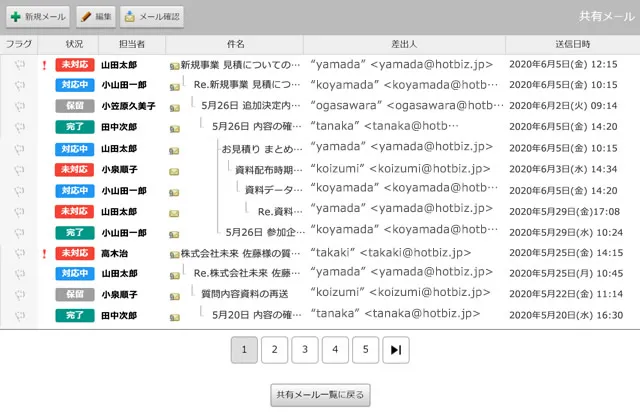The height and width of the screenshot is (419, 640).
Task: Click mail icon on Re.株式会社未来 佐藤 row
Action: coord(174,276)
